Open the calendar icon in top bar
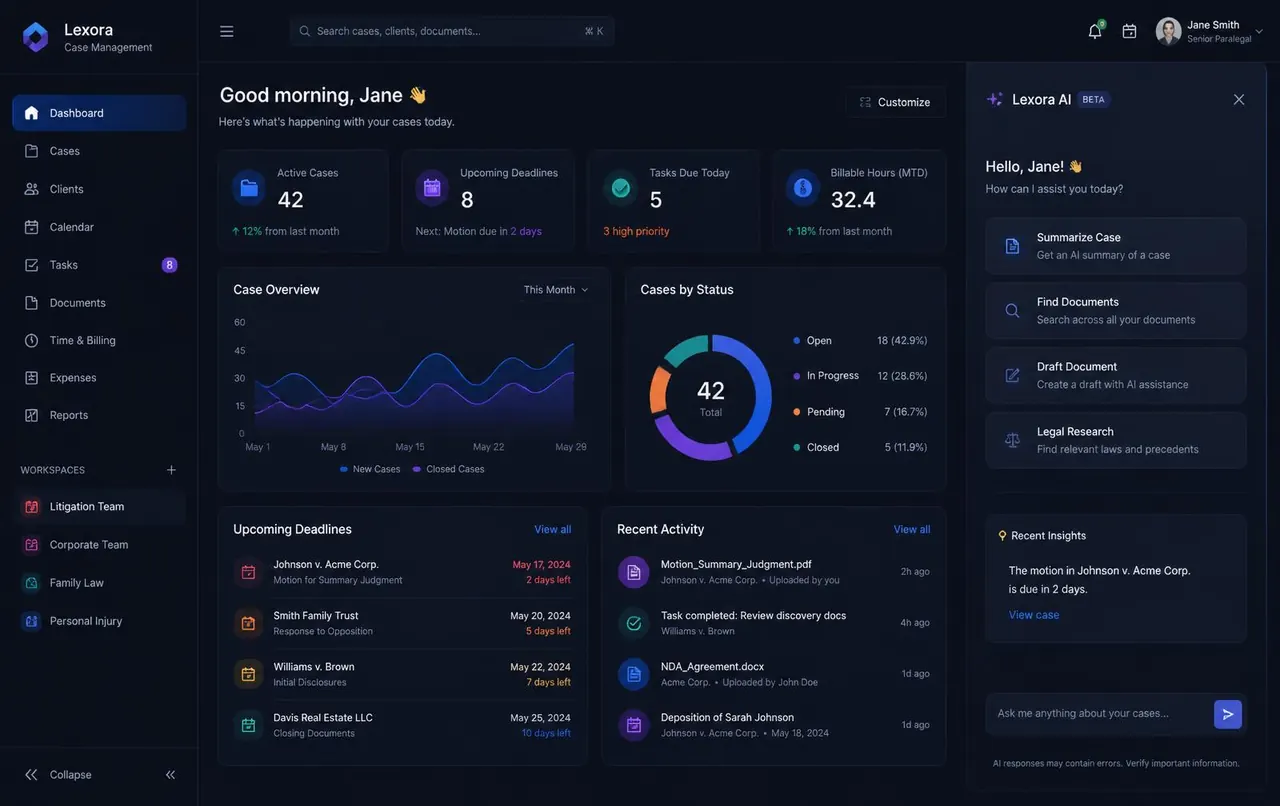Image resolution: width=1280 pixels, height=806 pixels. [1129, 31]
